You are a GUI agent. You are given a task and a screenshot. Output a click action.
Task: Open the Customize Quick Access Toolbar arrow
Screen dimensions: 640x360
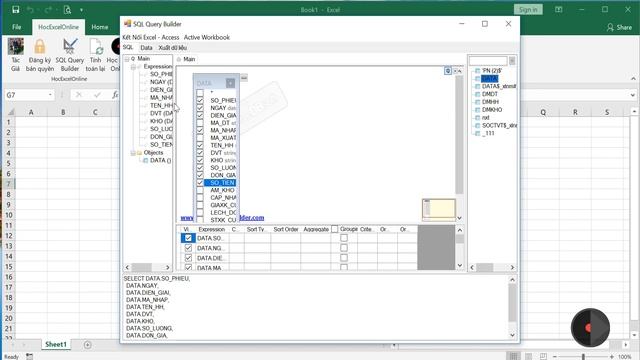point(81,10)
